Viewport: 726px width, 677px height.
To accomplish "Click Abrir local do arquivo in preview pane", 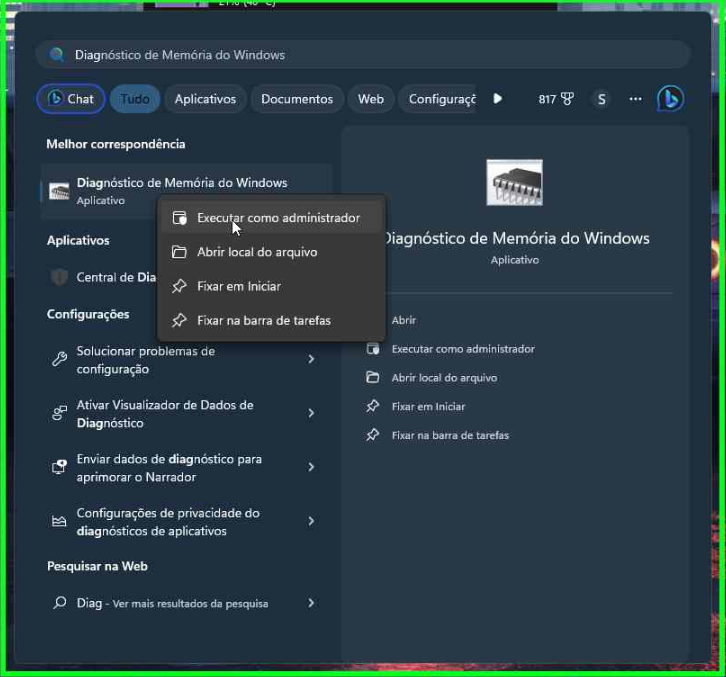I will coord(444,378).
